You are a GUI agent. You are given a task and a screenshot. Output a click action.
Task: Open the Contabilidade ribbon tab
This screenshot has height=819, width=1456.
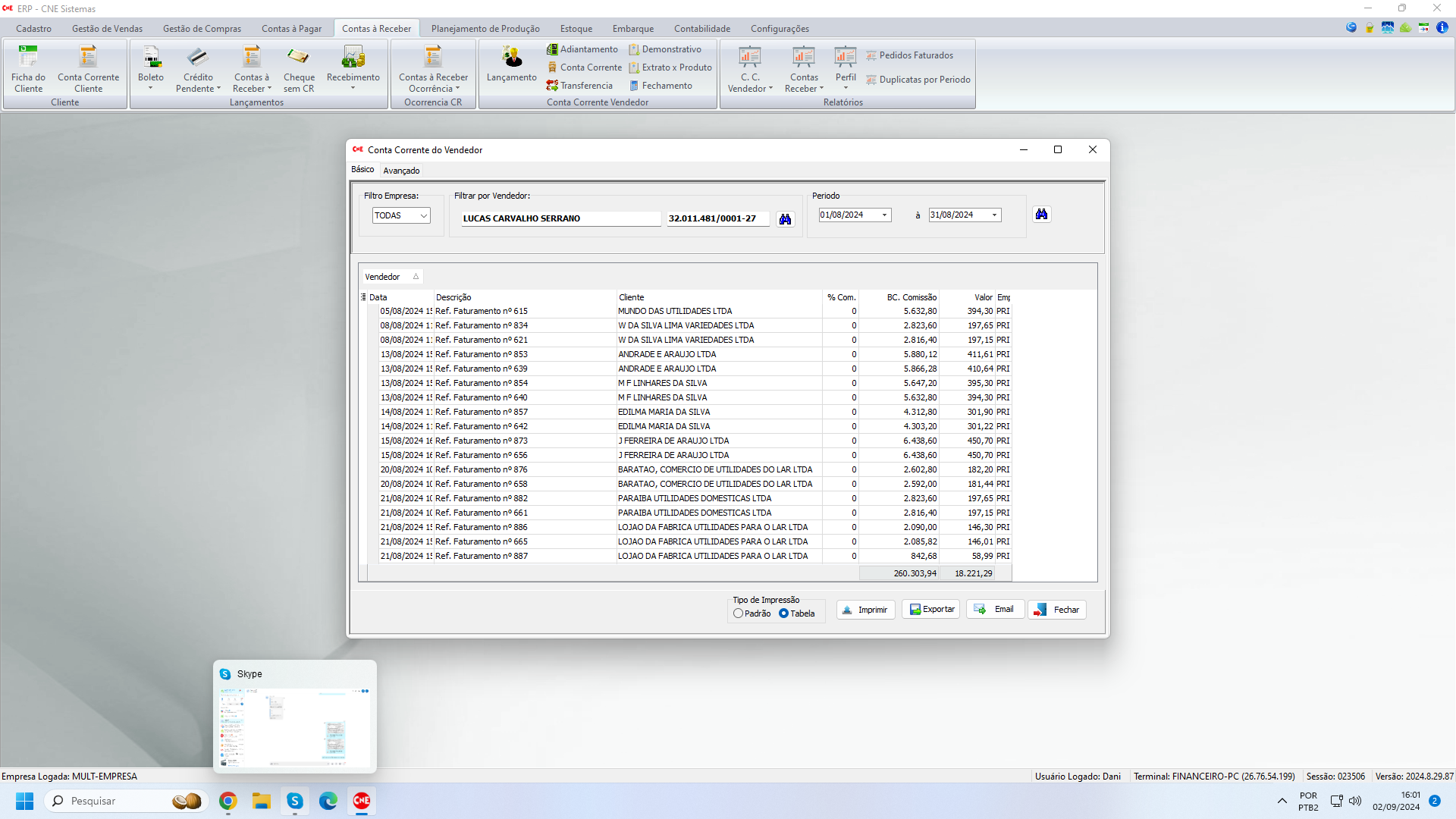[x=701, y=29]
